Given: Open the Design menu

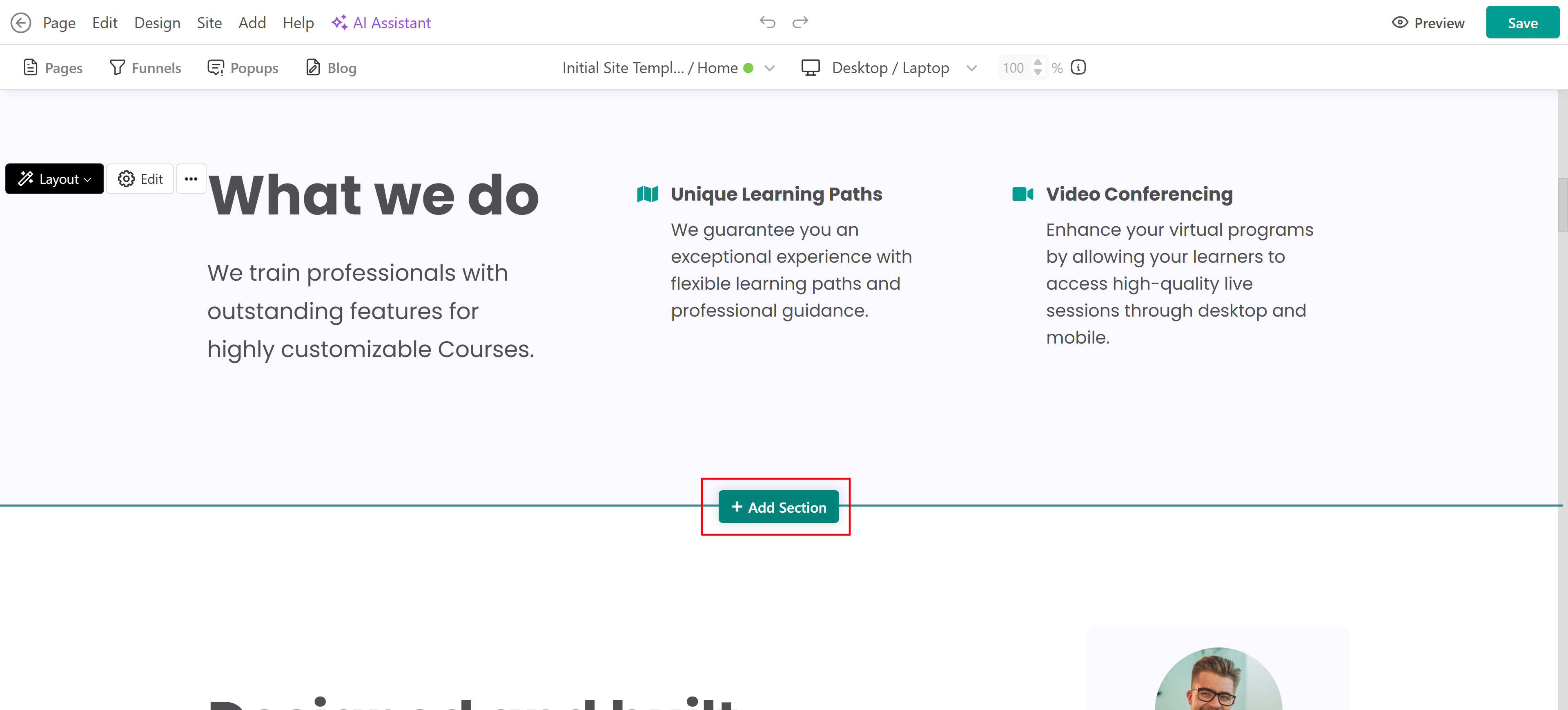Looking at the screenshot, I should click(x=157, y=22).
